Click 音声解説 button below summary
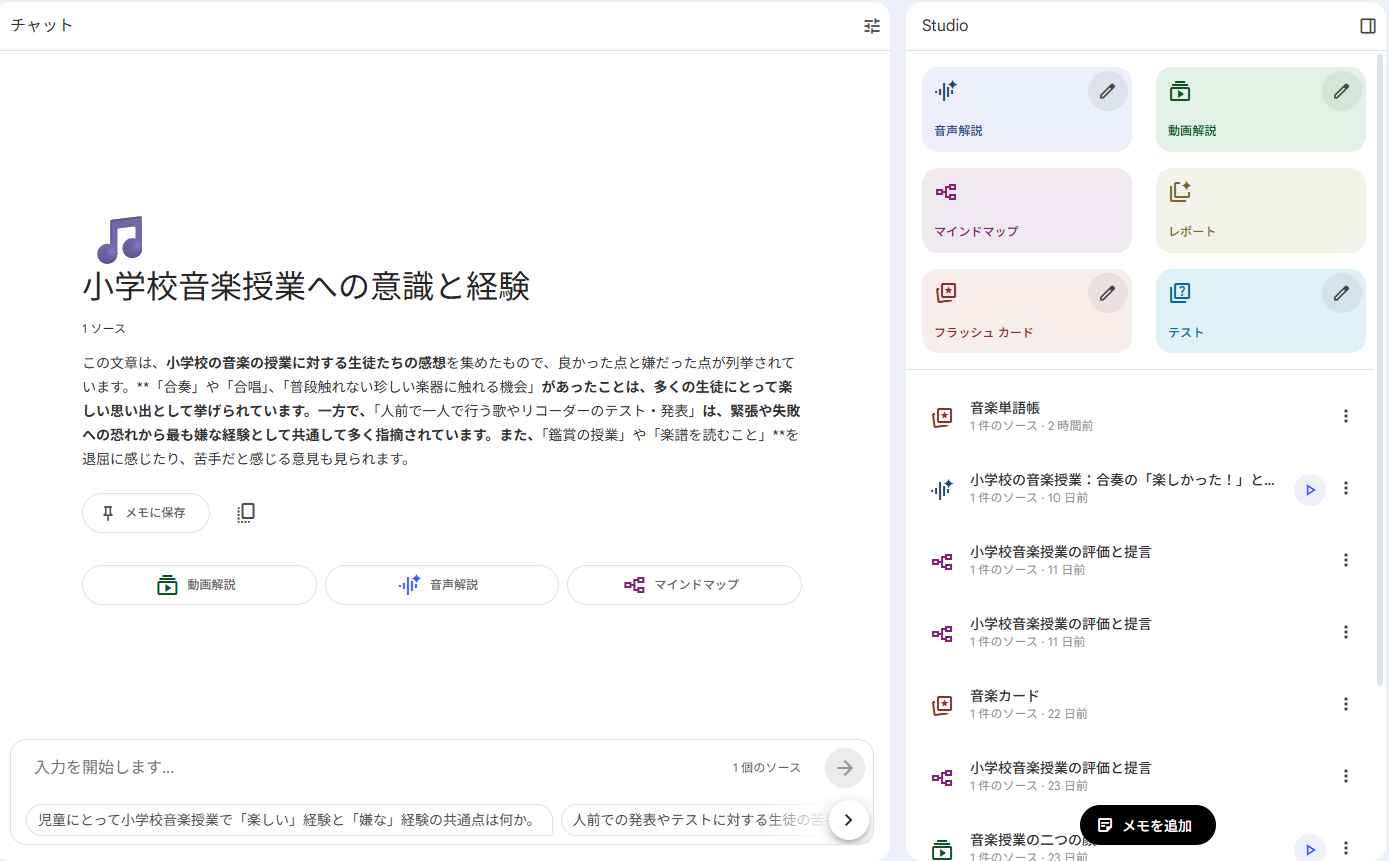Screen dimensions: 1389x861 (x=441, y=585)
